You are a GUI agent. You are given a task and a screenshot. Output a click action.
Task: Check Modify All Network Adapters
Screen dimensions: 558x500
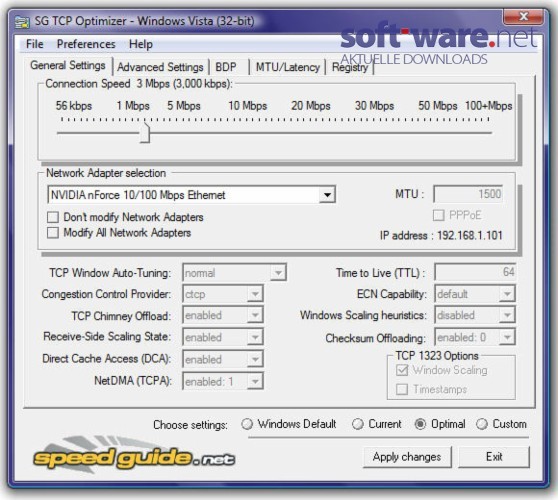click(x=53, y=233)
